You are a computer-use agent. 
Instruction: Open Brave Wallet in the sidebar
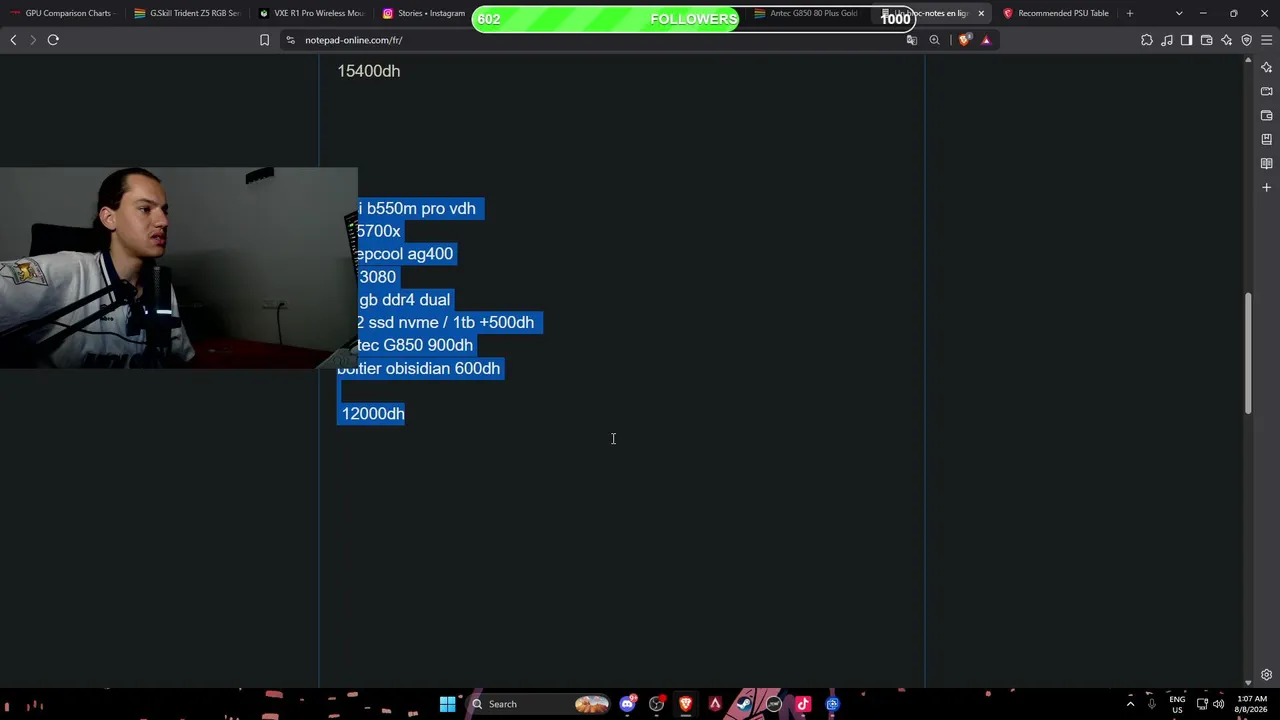1266,115
